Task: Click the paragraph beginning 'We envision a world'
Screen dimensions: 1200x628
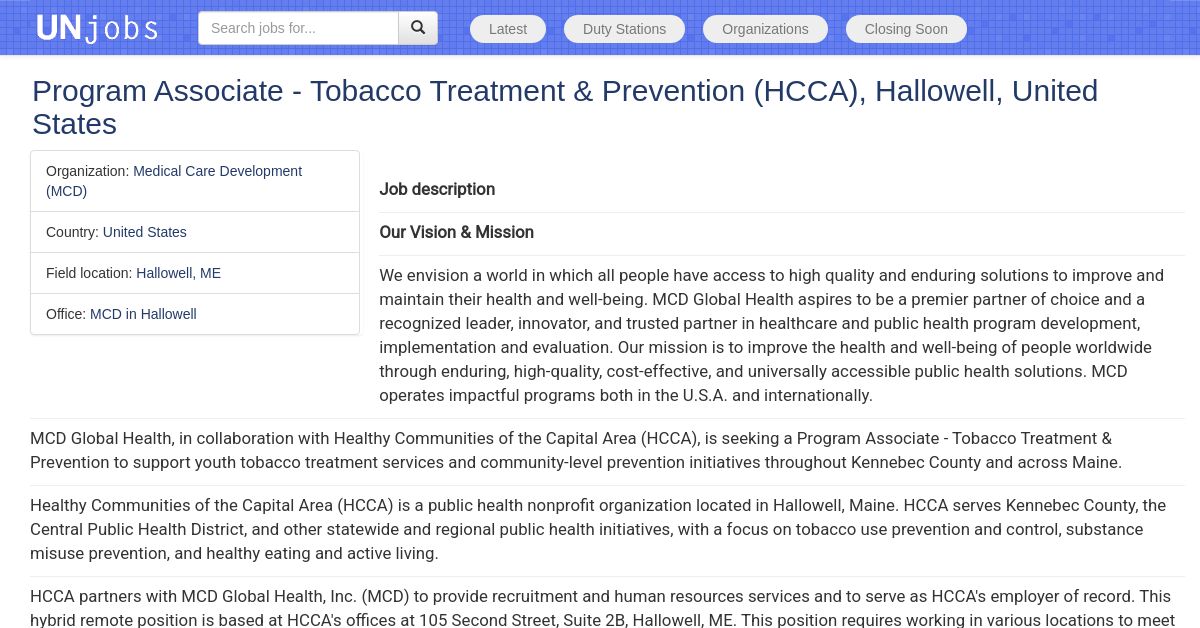Action: point(772,335)
